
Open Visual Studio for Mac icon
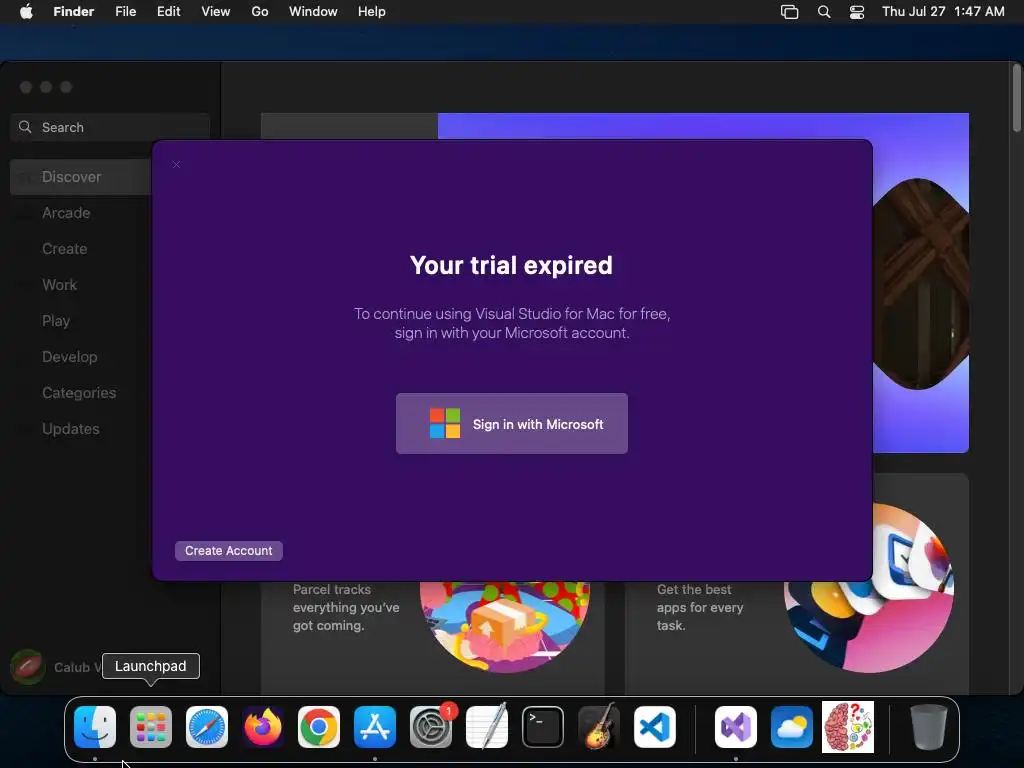tap(736, 727)
